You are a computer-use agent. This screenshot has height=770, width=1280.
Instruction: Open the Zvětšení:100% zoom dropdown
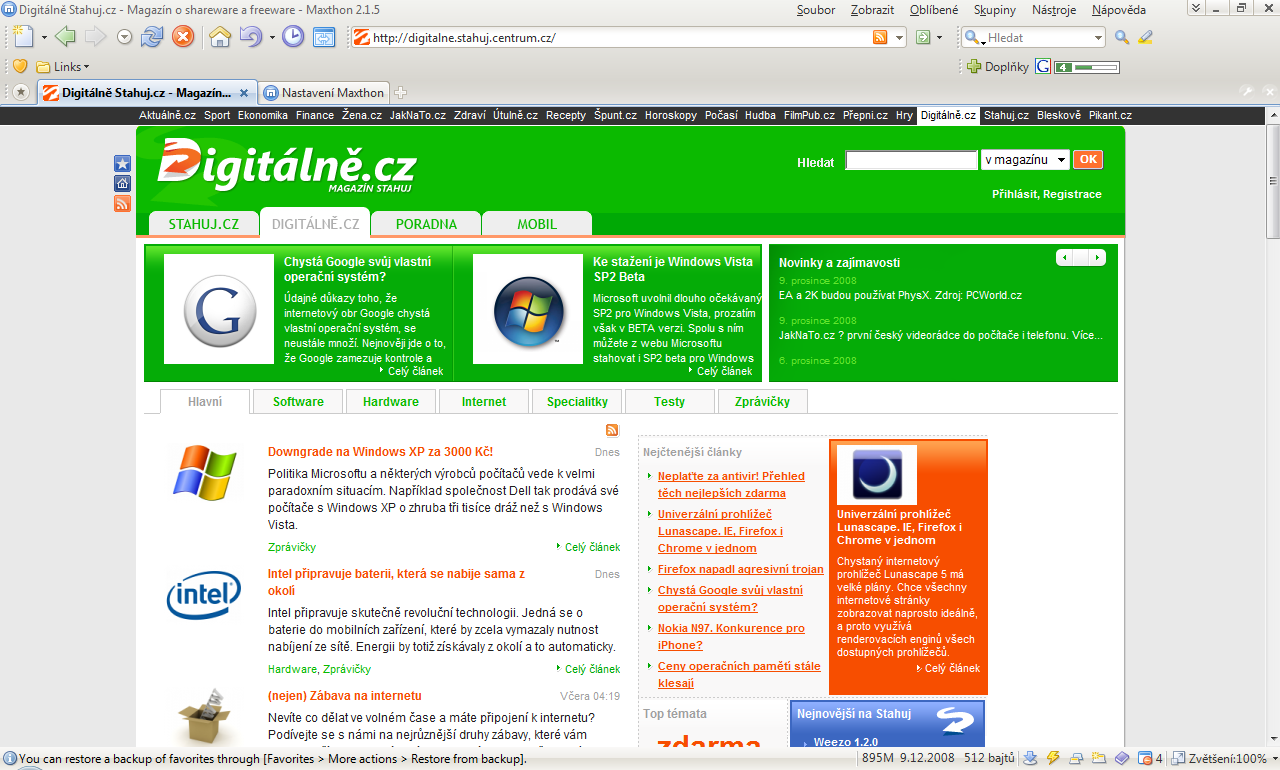click(1275, 758)
